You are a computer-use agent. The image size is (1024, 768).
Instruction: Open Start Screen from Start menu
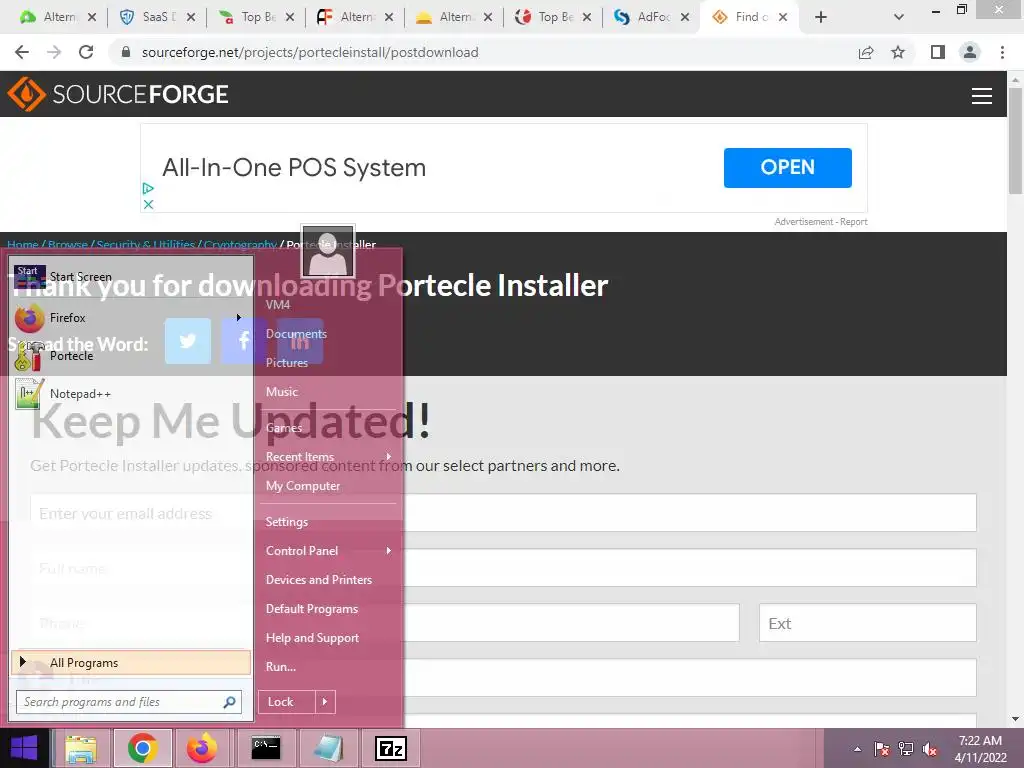tap(131, 277)
